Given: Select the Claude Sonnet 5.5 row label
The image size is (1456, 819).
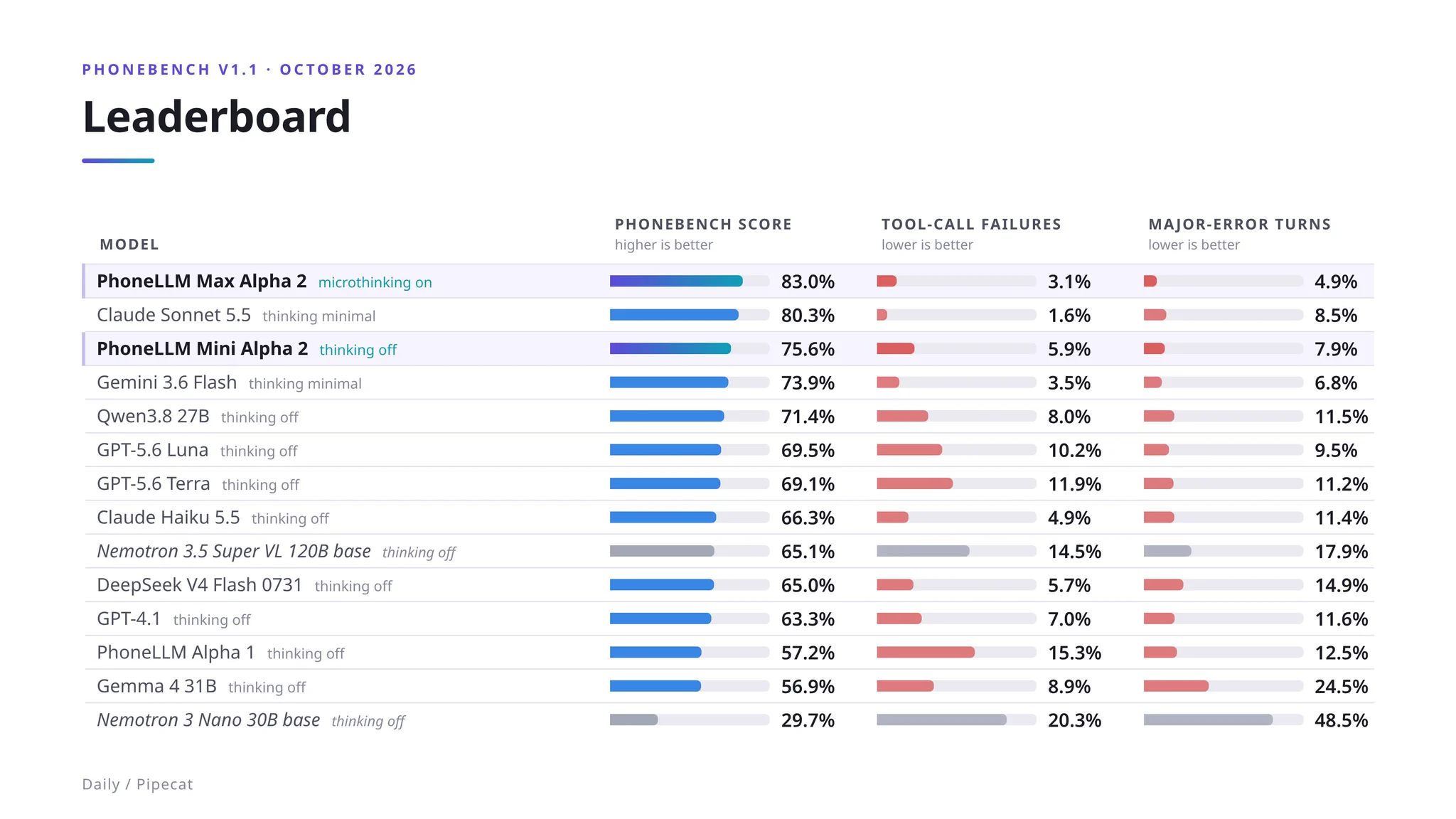Looking at the screenshot, I should (173, 315).
